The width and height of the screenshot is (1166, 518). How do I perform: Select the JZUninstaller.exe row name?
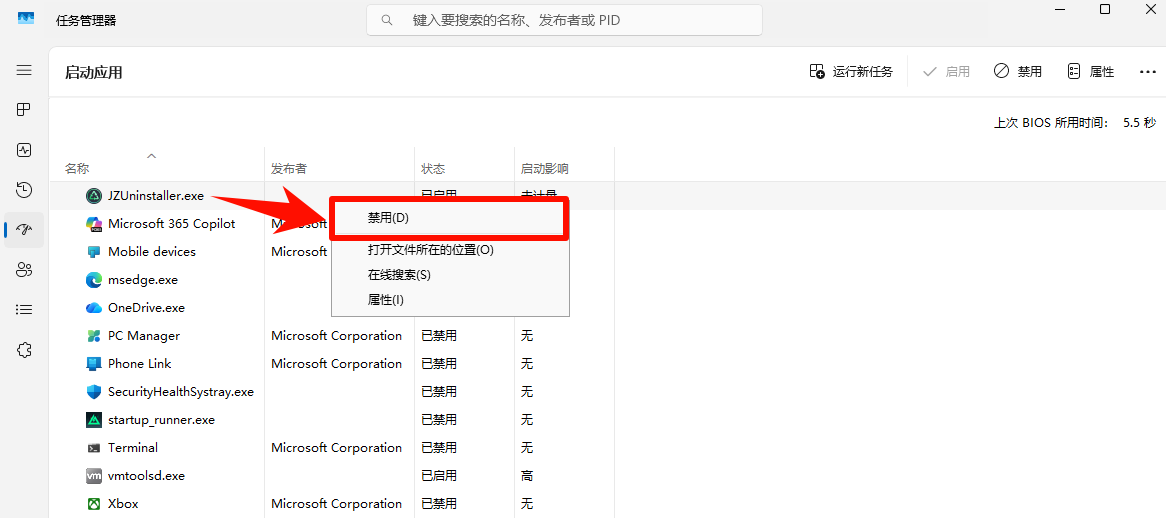tap(155, 195)
